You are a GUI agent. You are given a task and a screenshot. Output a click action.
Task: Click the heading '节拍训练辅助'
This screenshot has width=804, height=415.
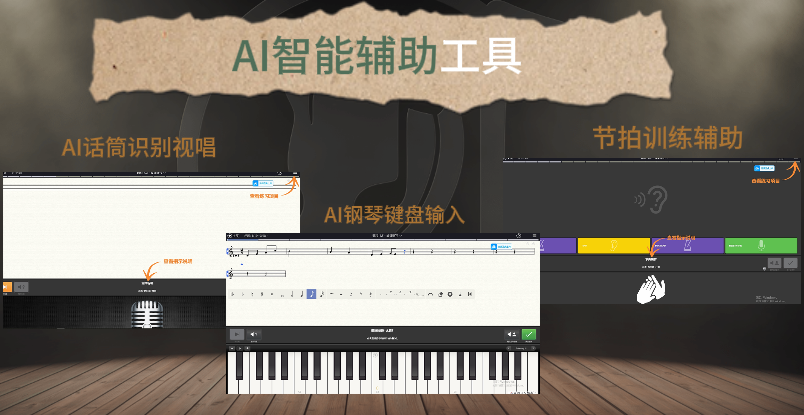[668, 139]
